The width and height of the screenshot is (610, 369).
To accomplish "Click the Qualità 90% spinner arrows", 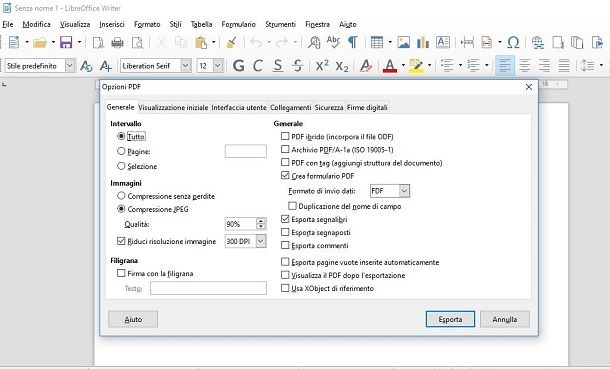I will pyautogui.click(x=261, y=224).
